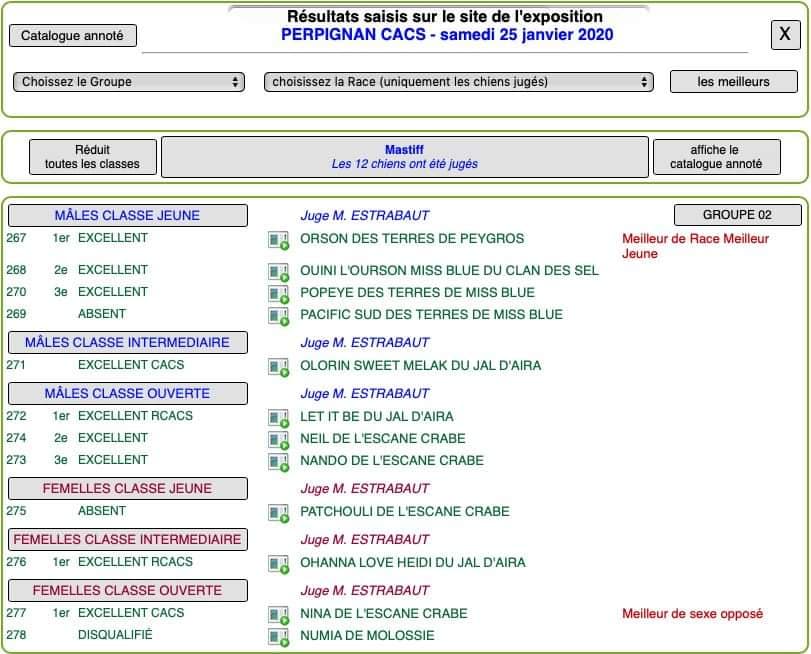Select dog name OLORIN SWEET MELAK DU JAL D'AIRA

[x=420, y=365]
